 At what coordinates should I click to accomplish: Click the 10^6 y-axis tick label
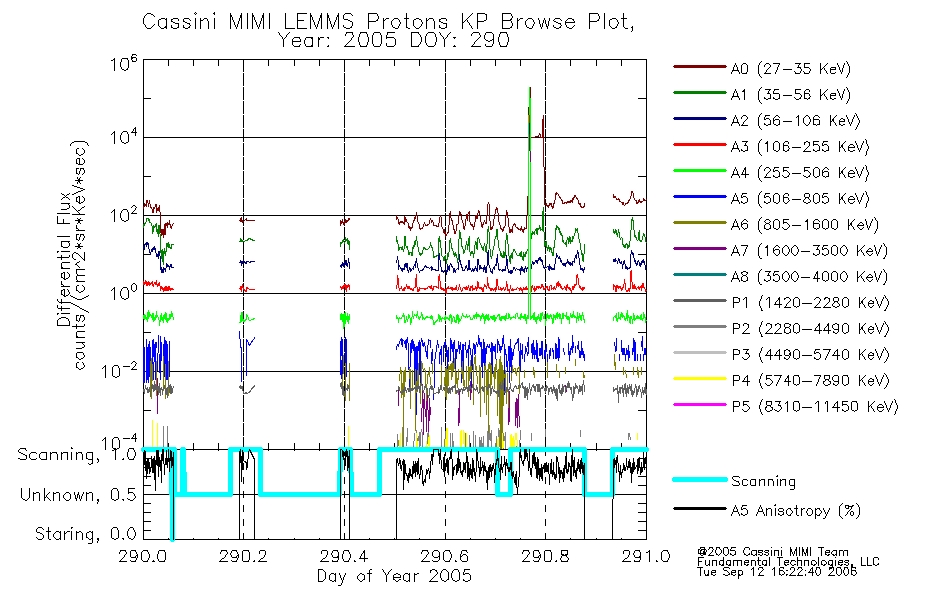(x=124, y=63)
